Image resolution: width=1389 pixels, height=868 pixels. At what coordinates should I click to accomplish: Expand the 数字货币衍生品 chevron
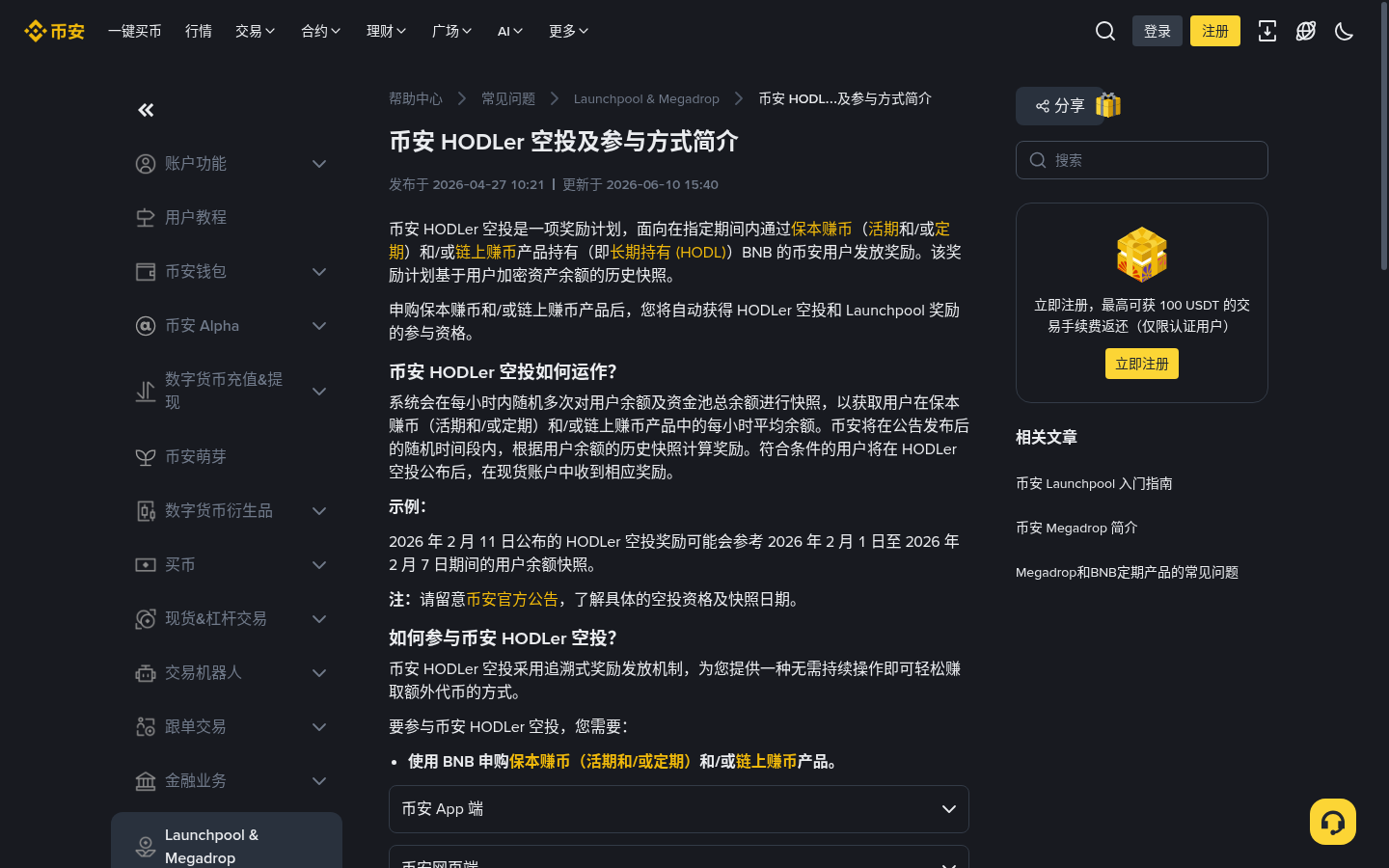point(319,511)
